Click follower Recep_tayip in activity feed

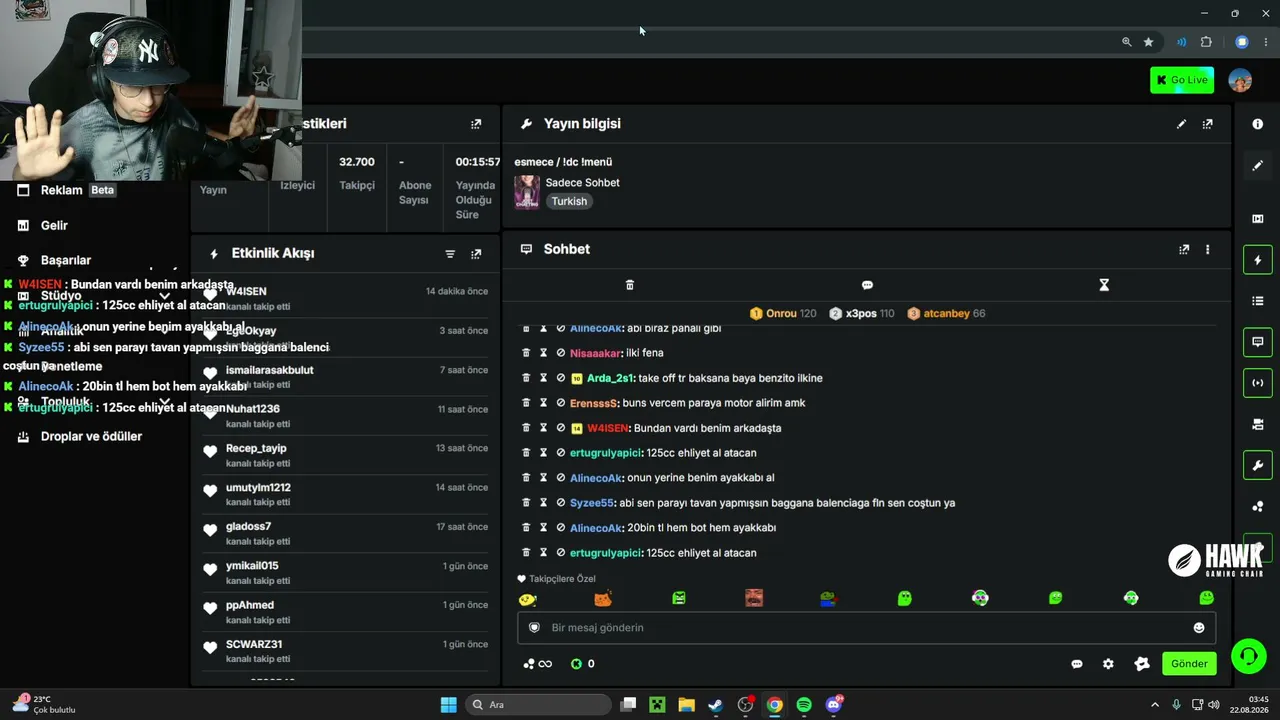(256, 448)
